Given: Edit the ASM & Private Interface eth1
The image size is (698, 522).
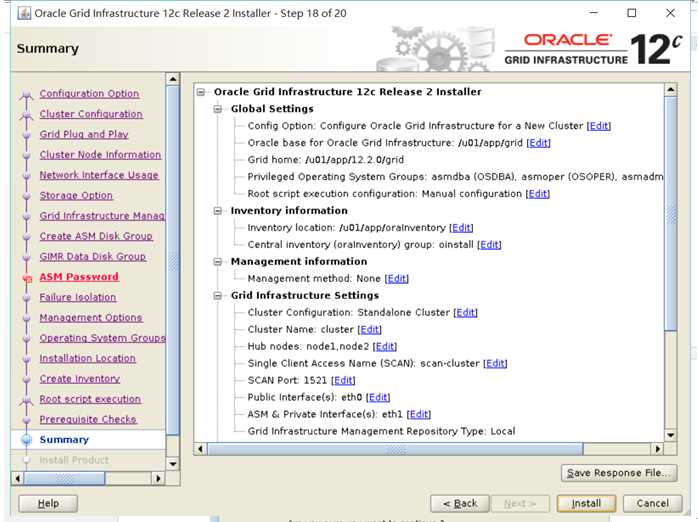Looking at the screenshot, I should [419, 414].
